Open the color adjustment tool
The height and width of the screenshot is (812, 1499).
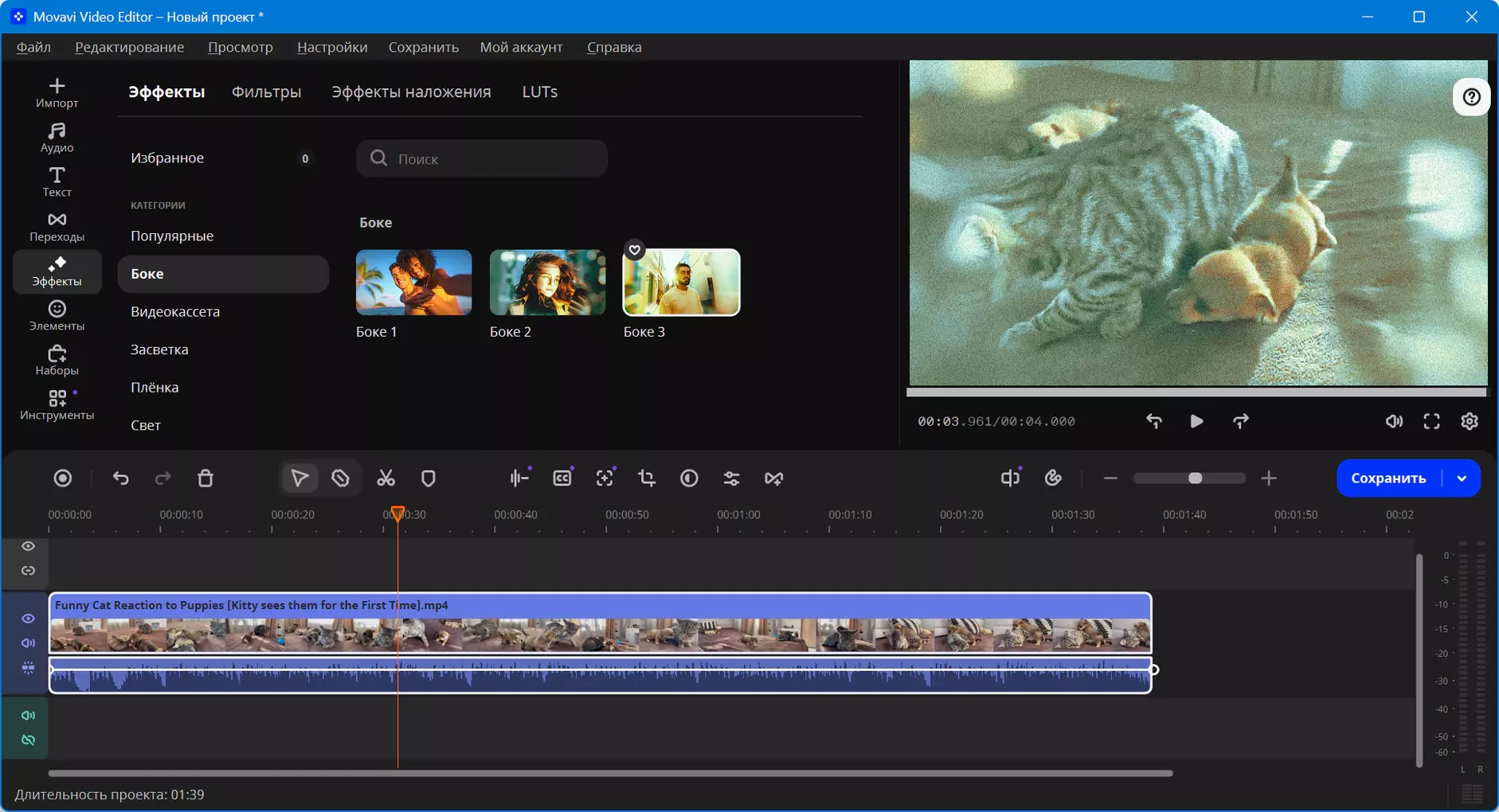(689, 478)
